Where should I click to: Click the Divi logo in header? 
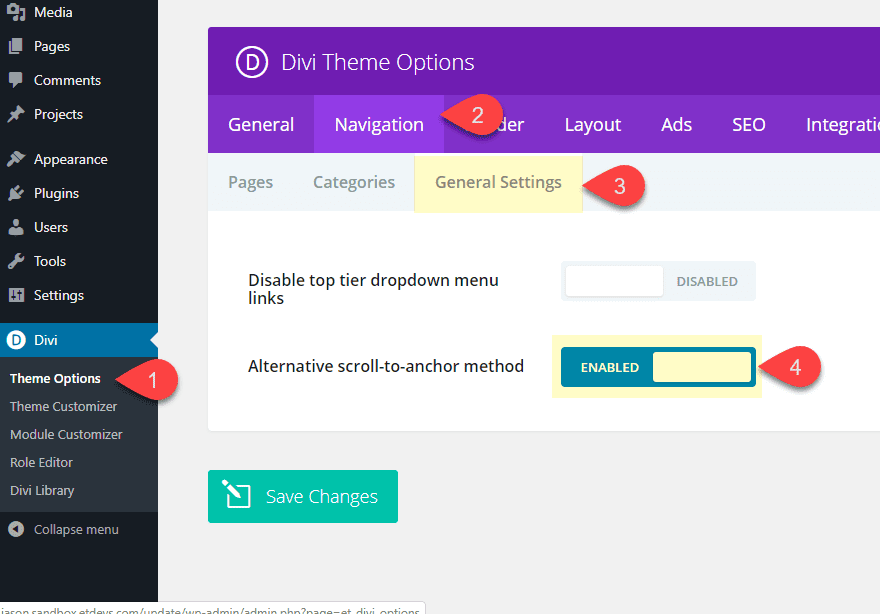click(252, 62)
